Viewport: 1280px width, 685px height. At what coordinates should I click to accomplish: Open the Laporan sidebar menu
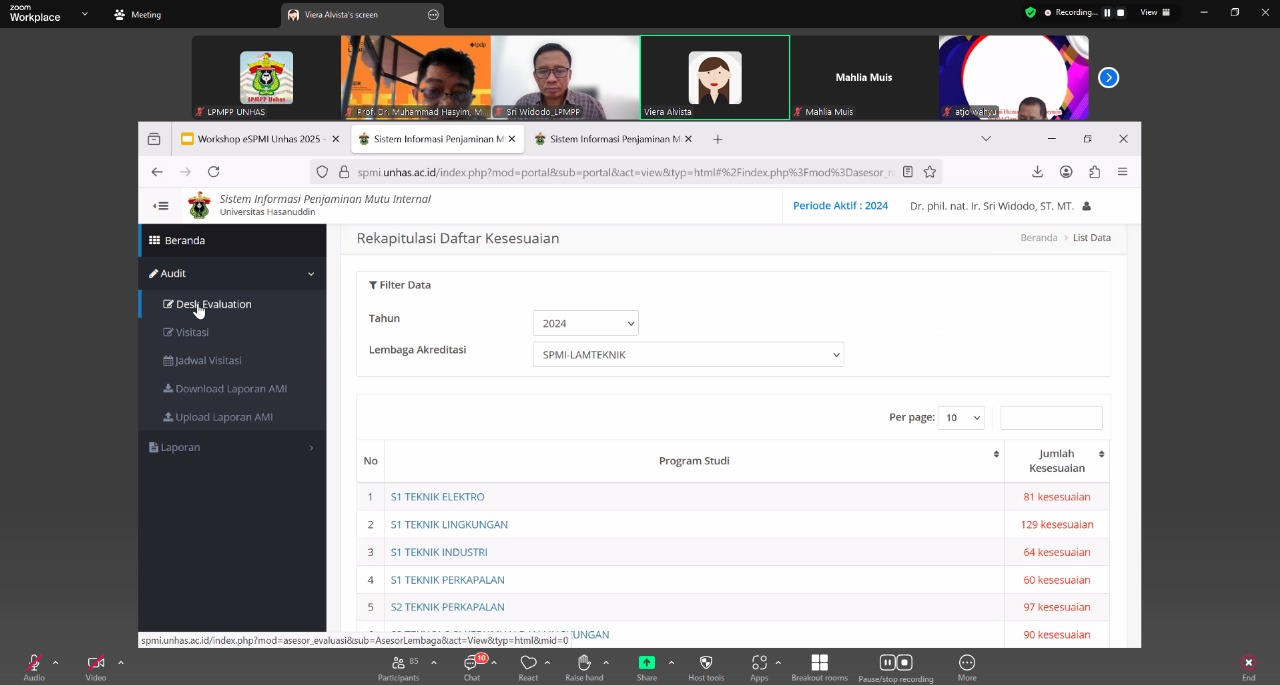click(x=181, y=447)
